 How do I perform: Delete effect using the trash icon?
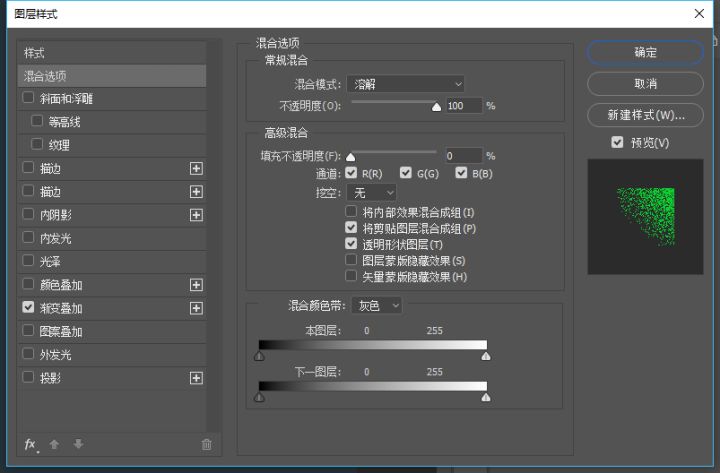(207, 444)
